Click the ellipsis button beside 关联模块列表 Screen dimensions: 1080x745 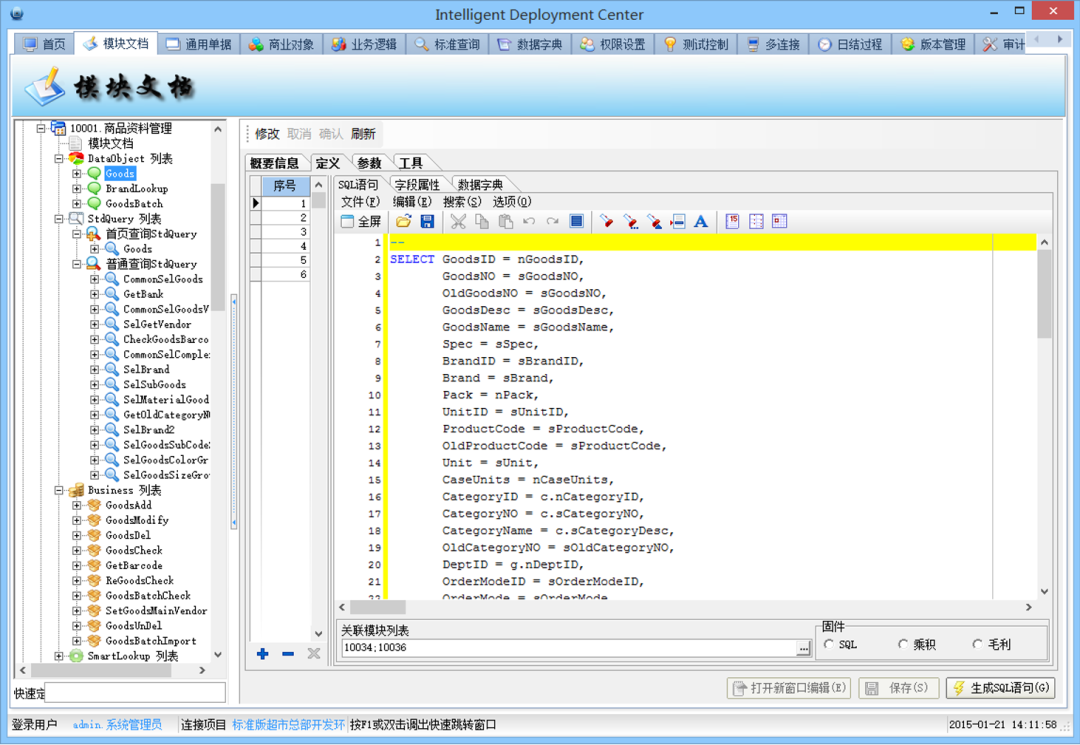(803, 647)
